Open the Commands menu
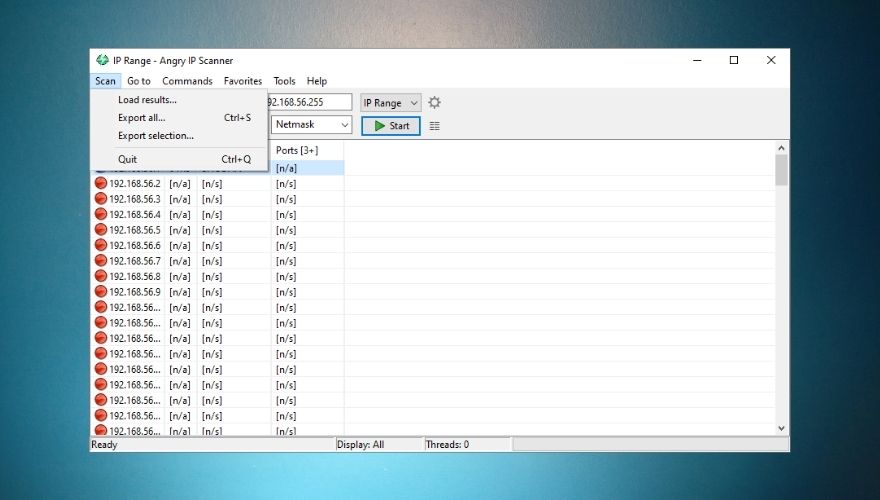Viewport: 880px width, 500px height. coord(187,81)
